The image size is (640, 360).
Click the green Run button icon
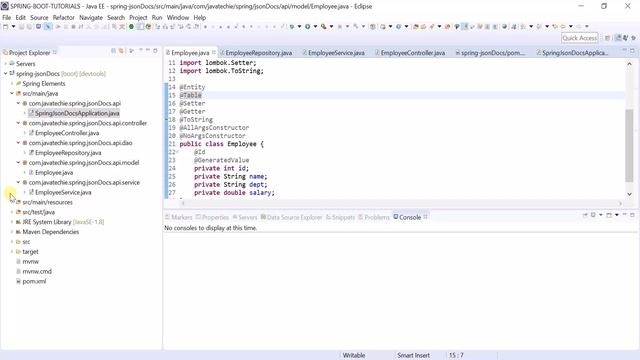coord(307,27)
